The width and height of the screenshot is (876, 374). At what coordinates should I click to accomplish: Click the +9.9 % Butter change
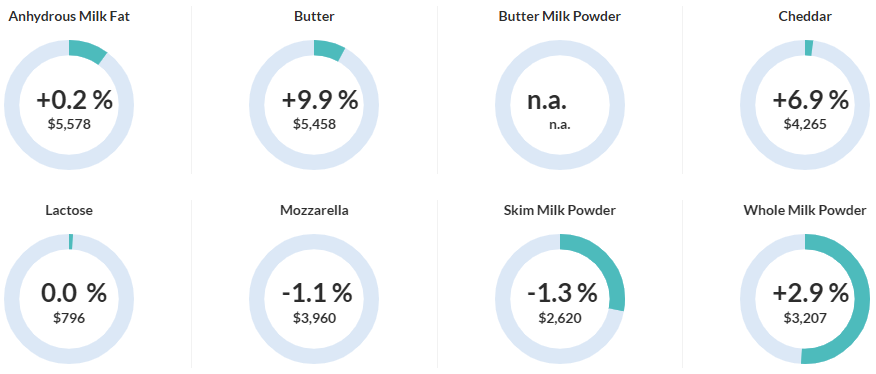[x=320, y=101]
